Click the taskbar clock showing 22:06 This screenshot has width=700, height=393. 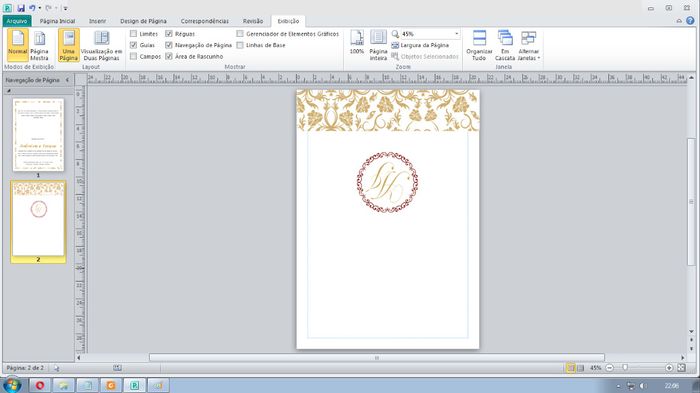pyautogui.click(x=671, y=386)
